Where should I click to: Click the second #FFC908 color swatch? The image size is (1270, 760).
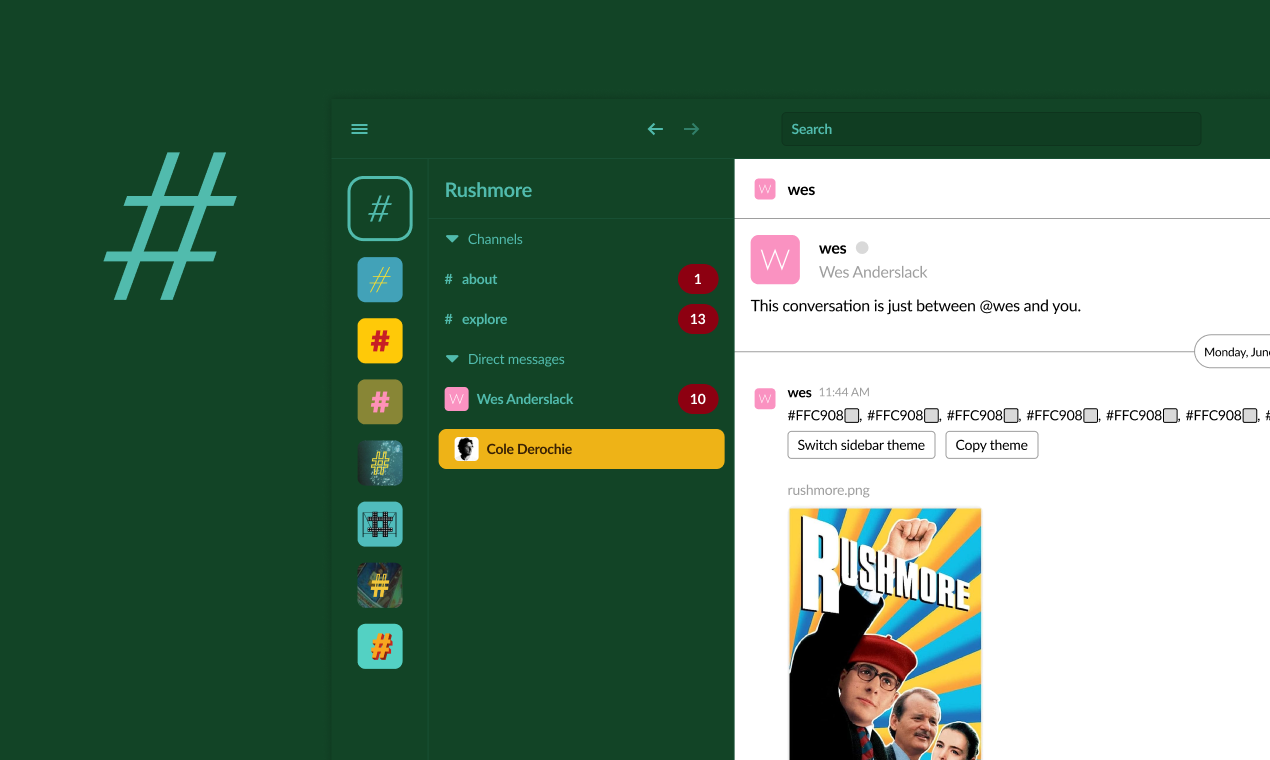coord(931,415)
